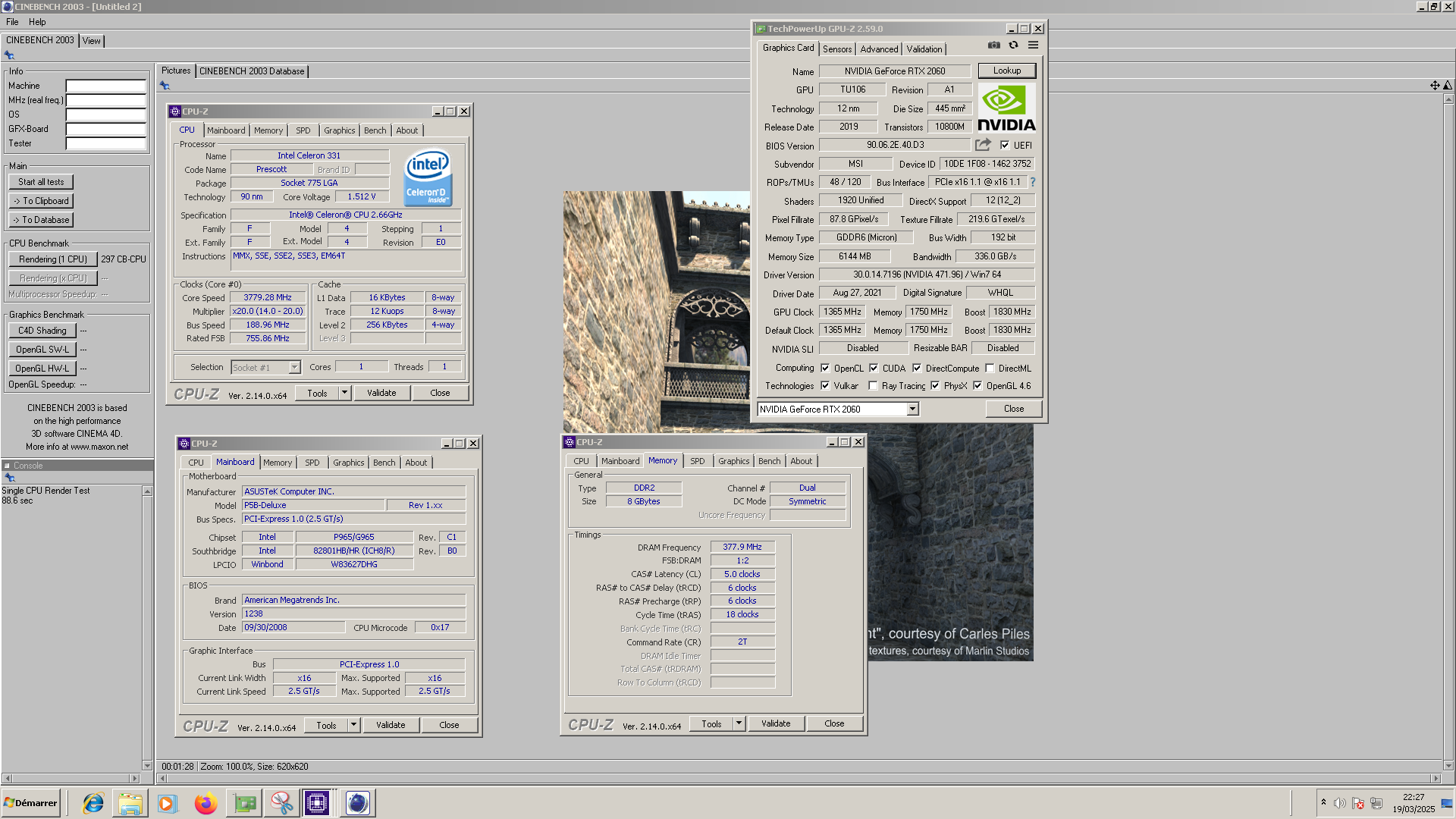Toggle the CUDA checkbox

click(874, 369)
